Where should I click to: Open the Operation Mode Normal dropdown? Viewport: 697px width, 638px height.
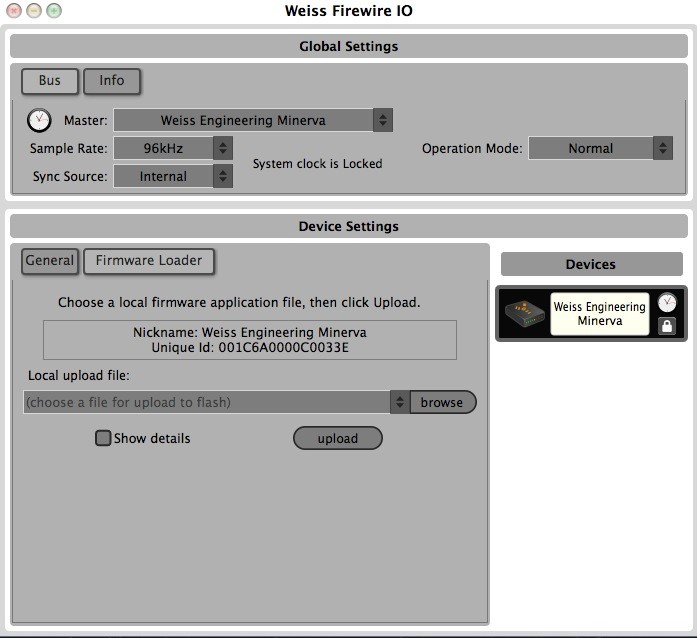[601, 148]
